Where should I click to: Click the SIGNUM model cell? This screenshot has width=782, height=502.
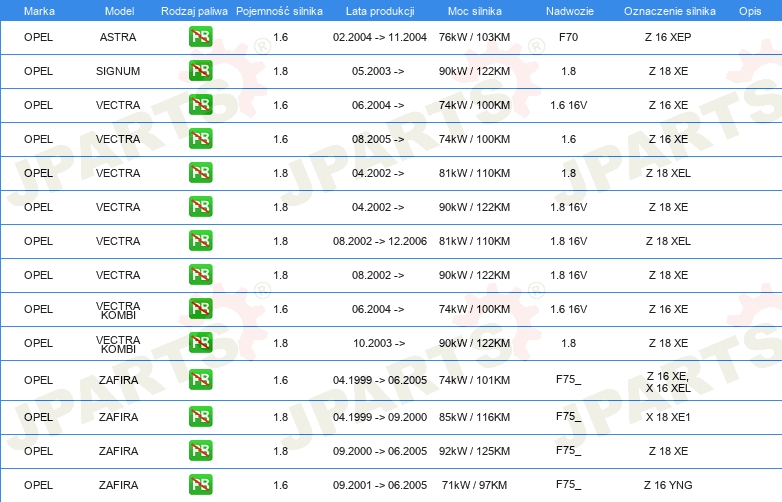coord(118,71)
